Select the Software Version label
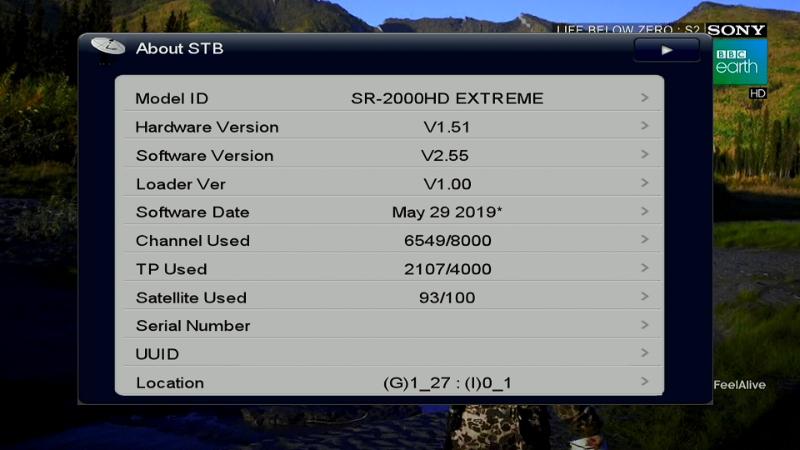This screenshot has width=800, height=450. tap(205, 156)
